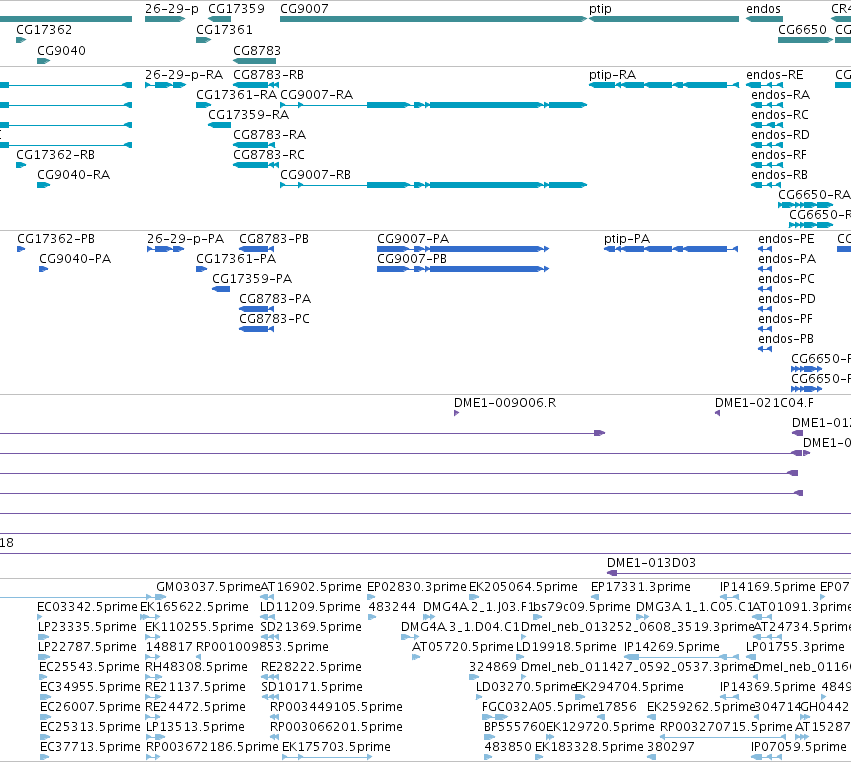Click EST label RE28222.5prime
This screenshot has height=762, width=851.
tap(311, 668)
